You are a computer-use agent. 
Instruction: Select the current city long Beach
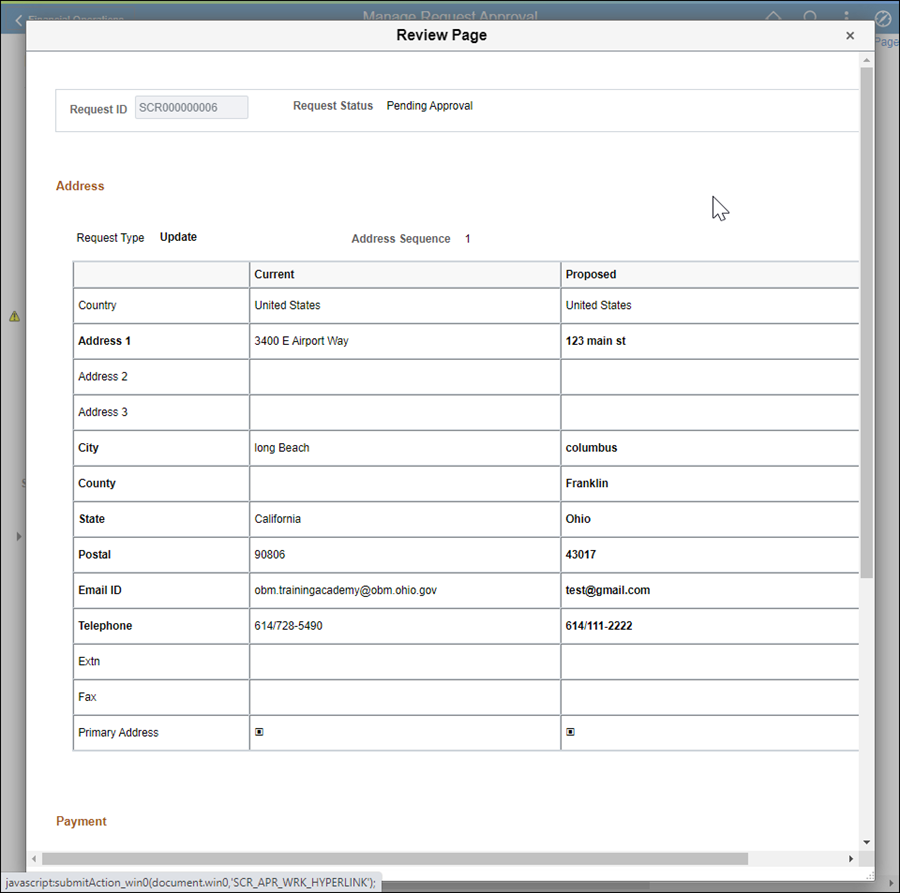(282, 448)
